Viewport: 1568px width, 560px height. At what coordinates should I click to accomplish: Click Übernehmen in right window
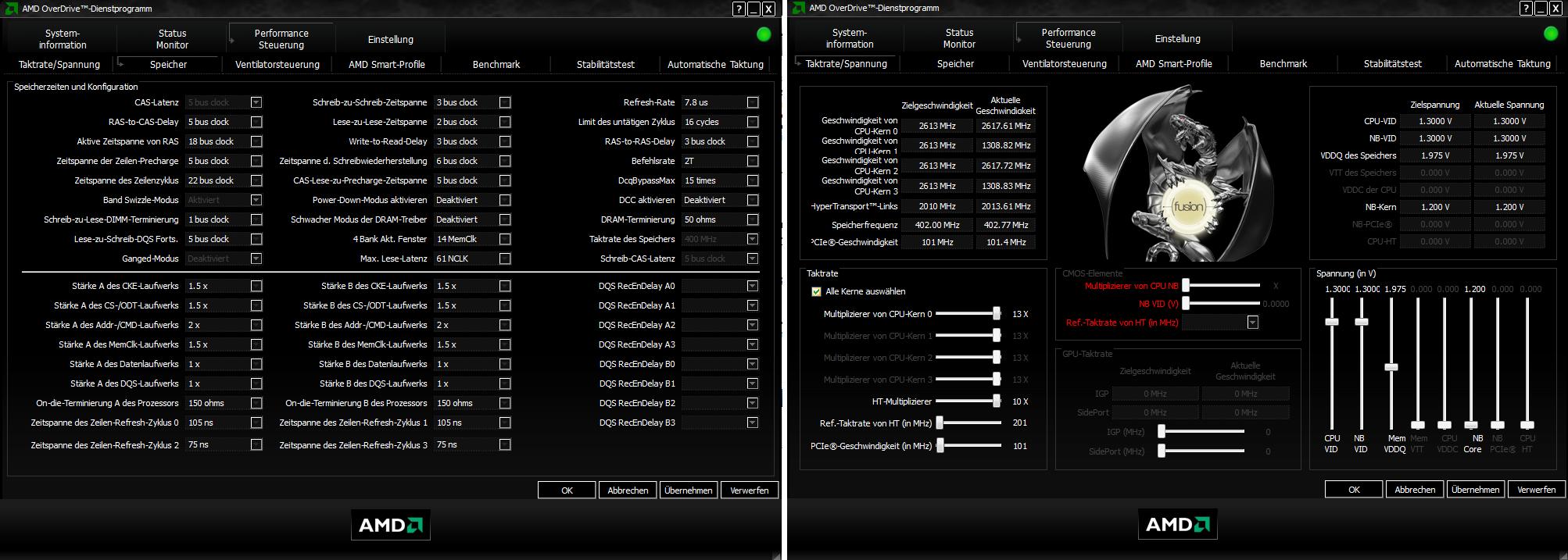click(1476, 490)
